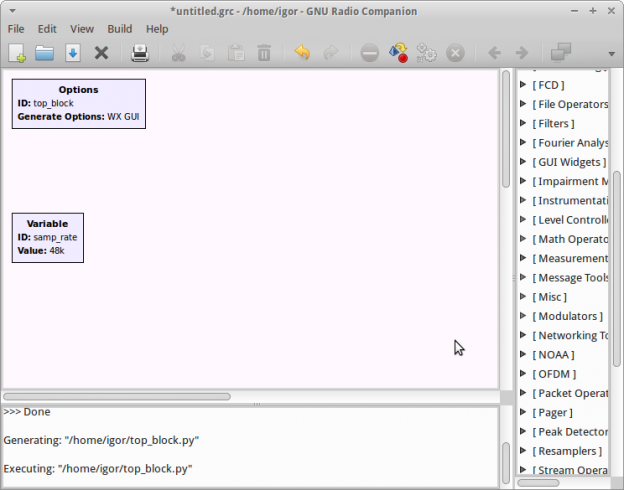
Task: Generate the flow graph
Action: (x=398, y=53)
